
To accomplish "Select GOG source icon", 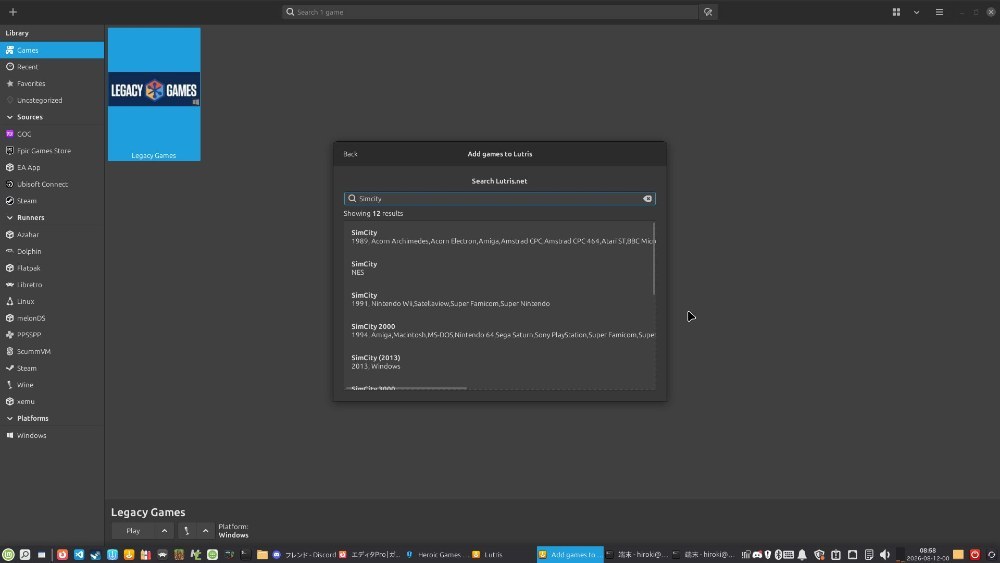I will pos(10,134).
